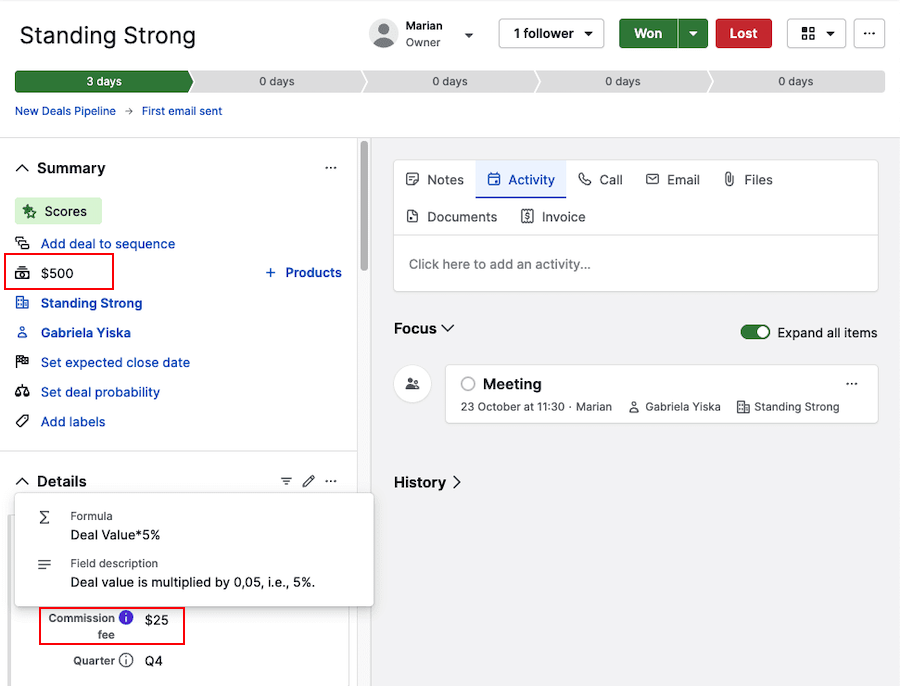Click the top-right more actions ellipsis

[869, 33]
